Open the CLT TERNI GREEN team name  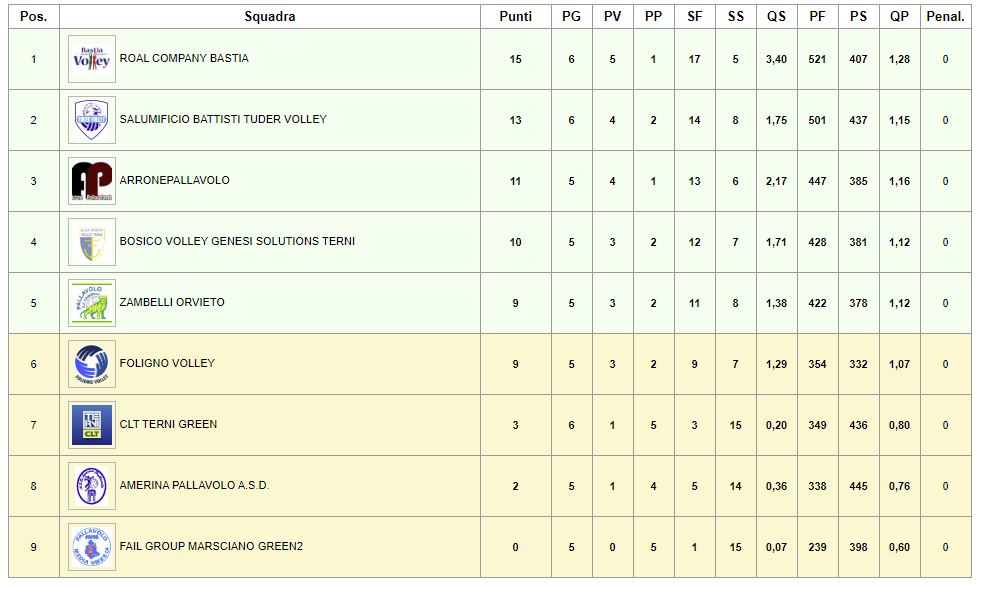pyautogui.click(x=168, y=424)
